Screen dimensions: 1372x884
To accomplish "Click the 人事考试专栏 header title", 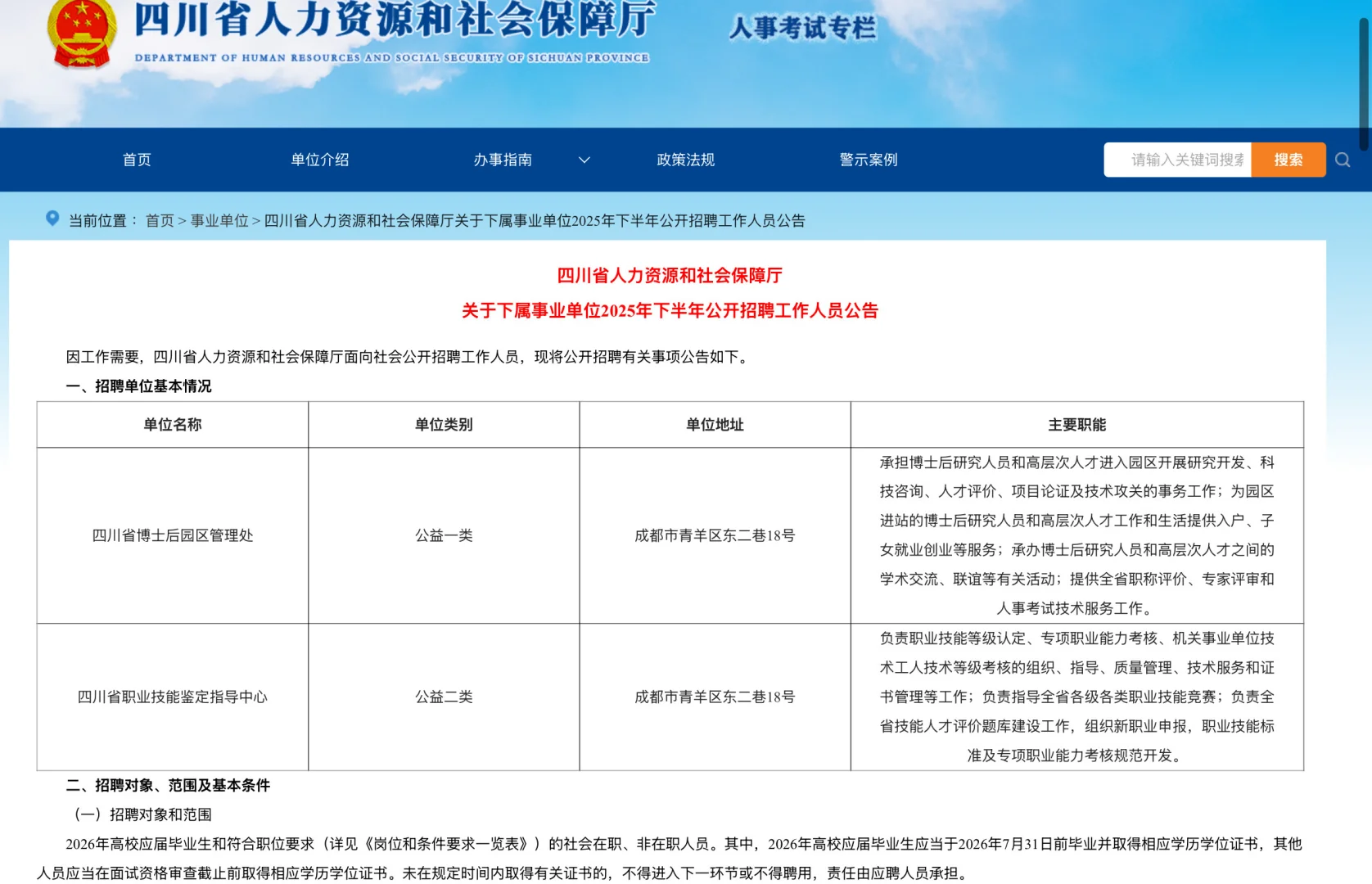I will pos(802,28).
